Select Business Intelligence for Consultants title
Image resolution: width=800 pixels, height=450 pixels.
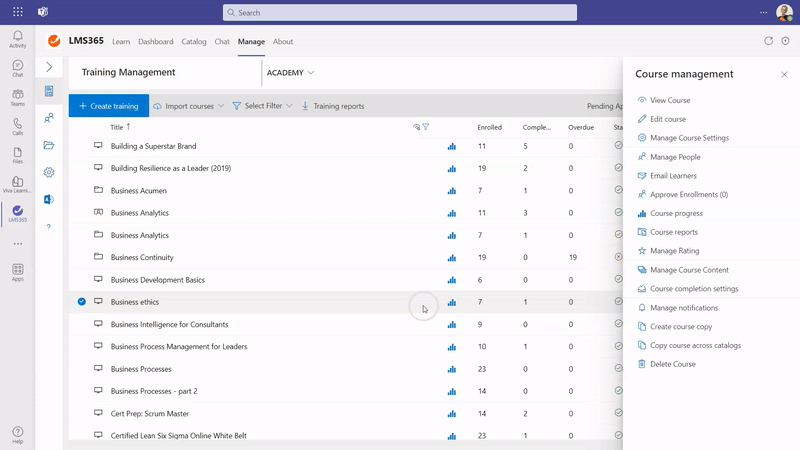[169, 324]
